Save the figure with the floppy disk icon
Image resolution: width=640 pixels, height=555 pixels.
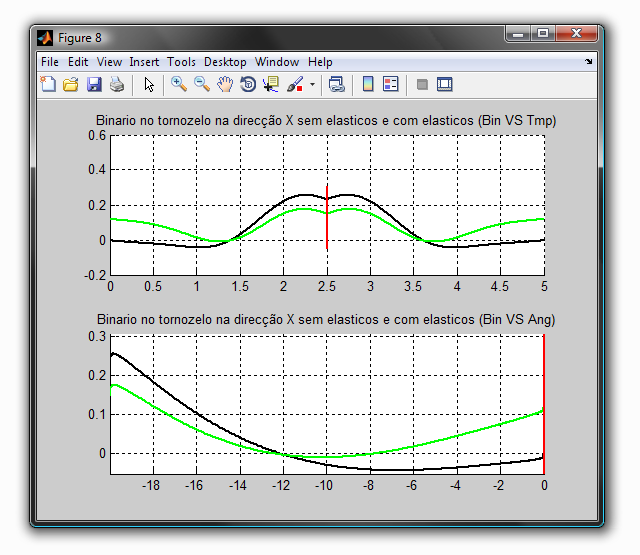94,85
